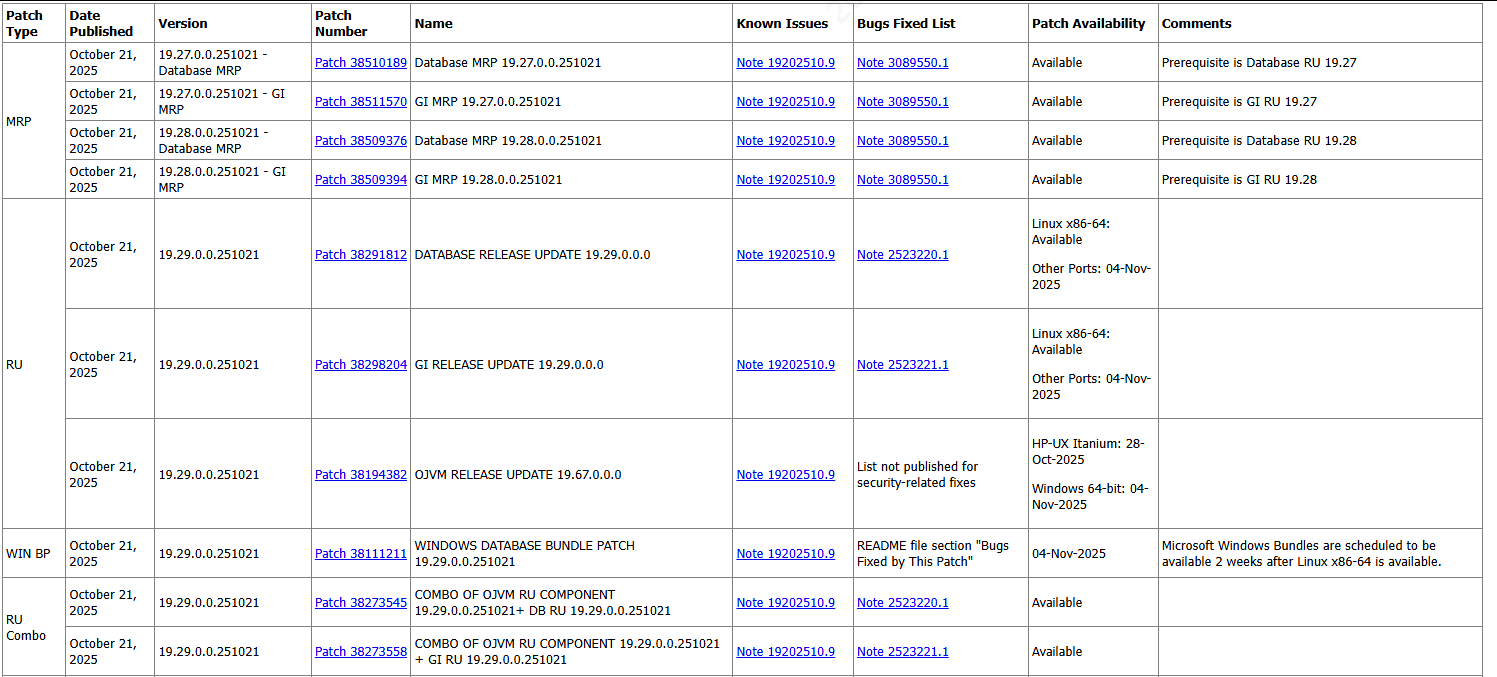Viewport: 1497px width, 677px height.
Task: Open Known Issues note for GI RELEASE UPDATE row
Action: point(786,365)
